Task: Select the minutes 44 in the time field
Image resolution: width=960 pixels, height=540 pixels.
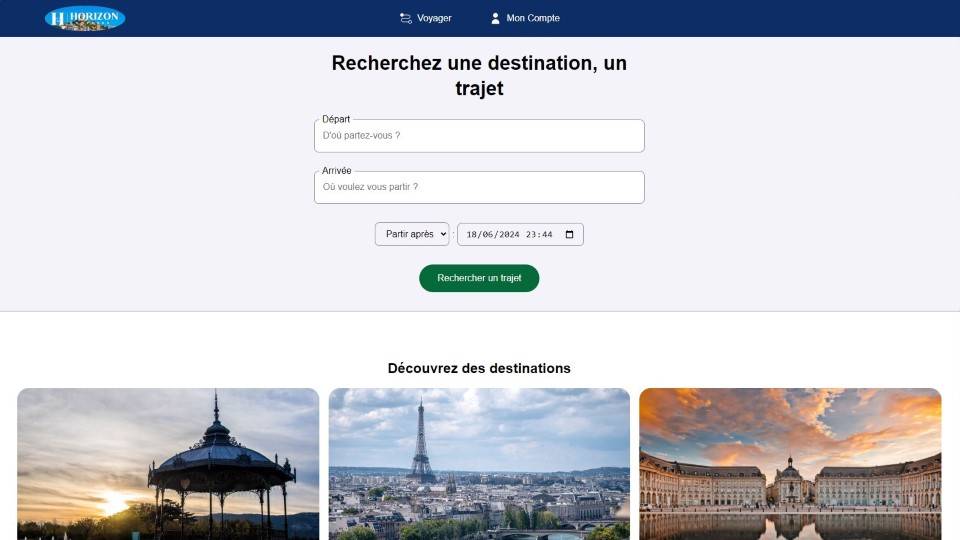Action: (x=547, y=234)
